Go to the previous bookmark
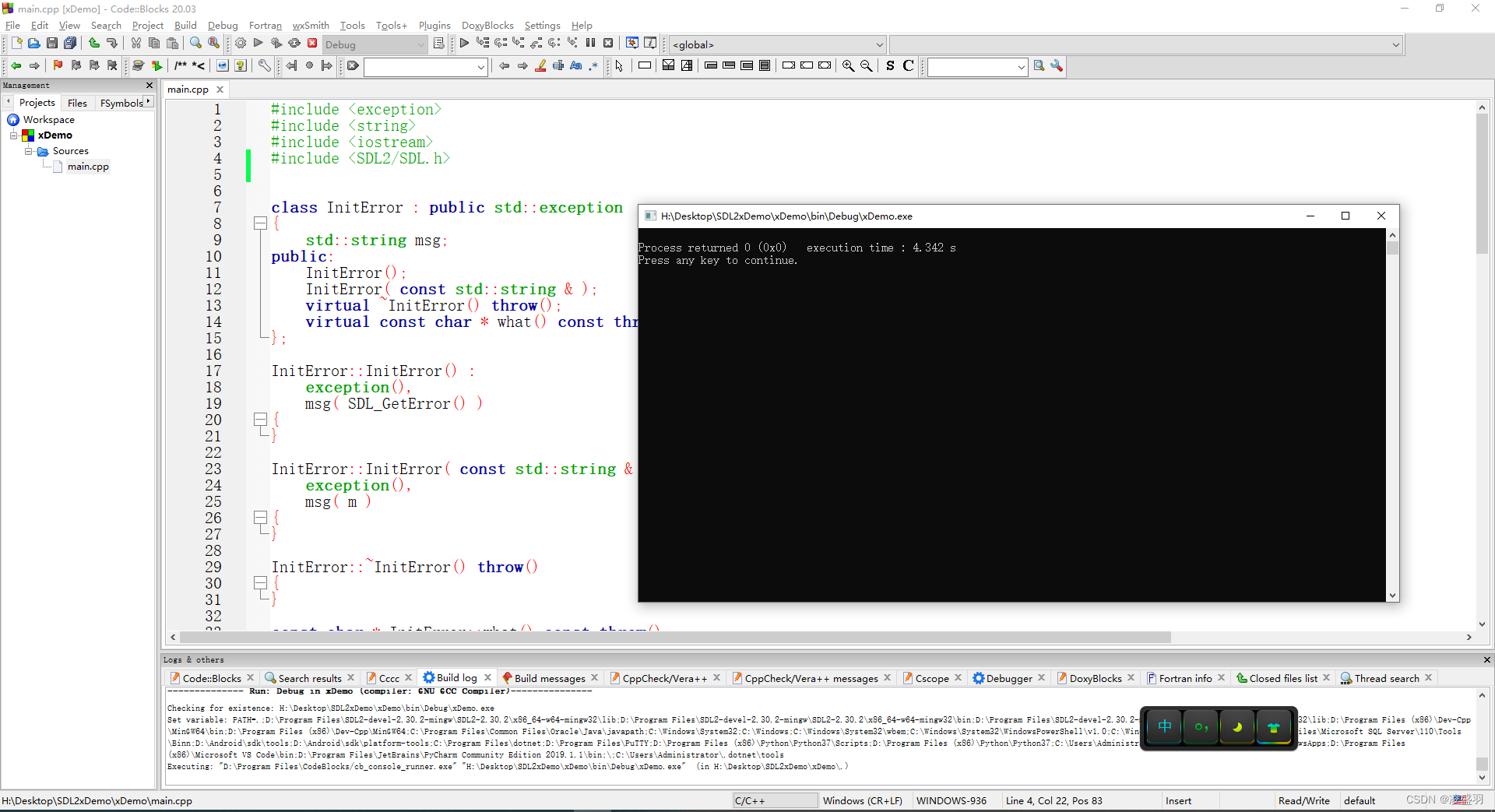 (76, 66)
